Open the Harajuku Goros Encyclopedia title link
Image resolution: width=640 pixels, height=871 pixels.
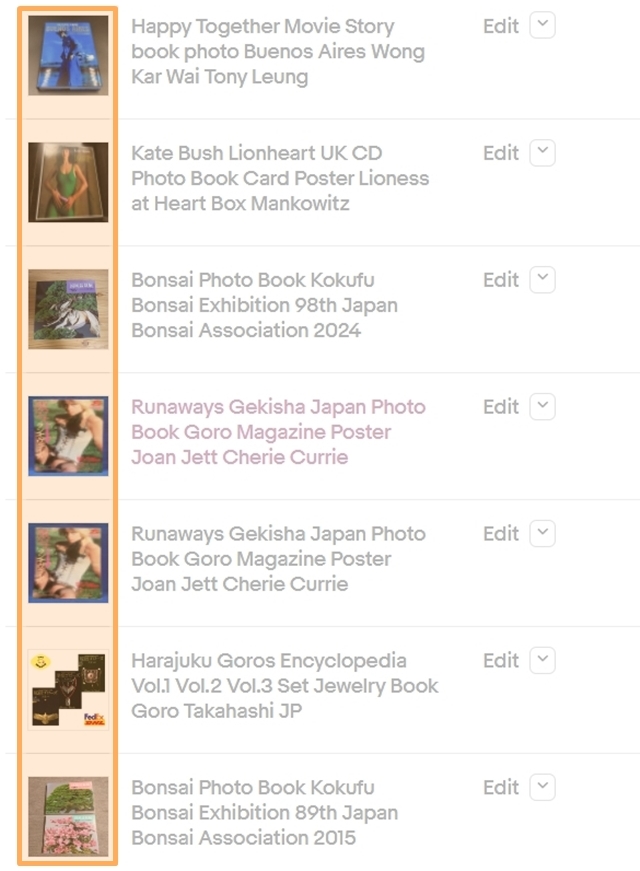coord(284,686)
